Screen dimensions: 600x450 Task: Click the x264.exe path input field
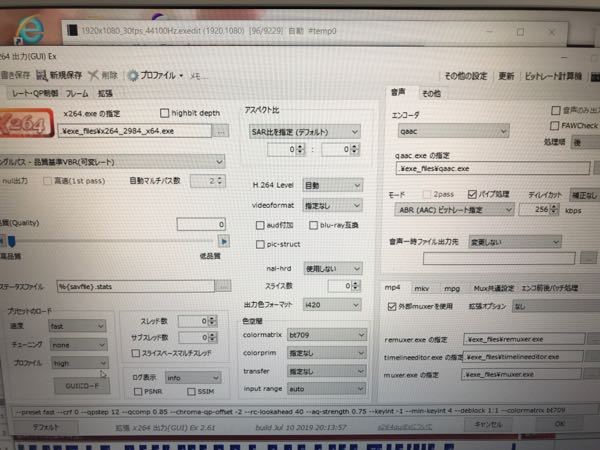pos(134,131)
